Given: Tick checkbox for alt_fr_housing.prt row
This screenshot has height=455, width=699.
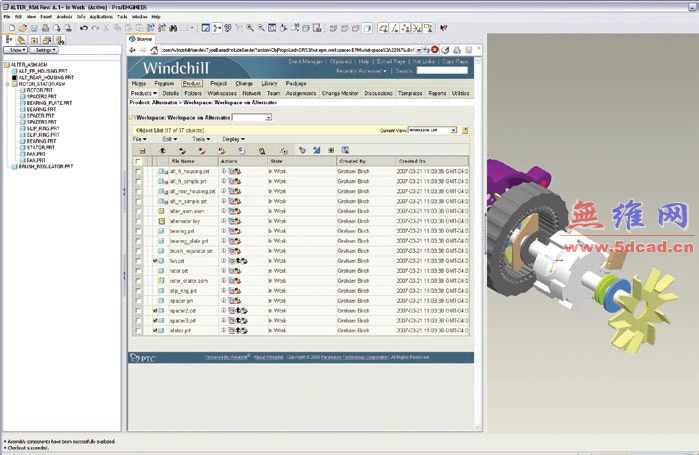Looking at the screenshot, I should pyautogui.click(x=138, y=171).
